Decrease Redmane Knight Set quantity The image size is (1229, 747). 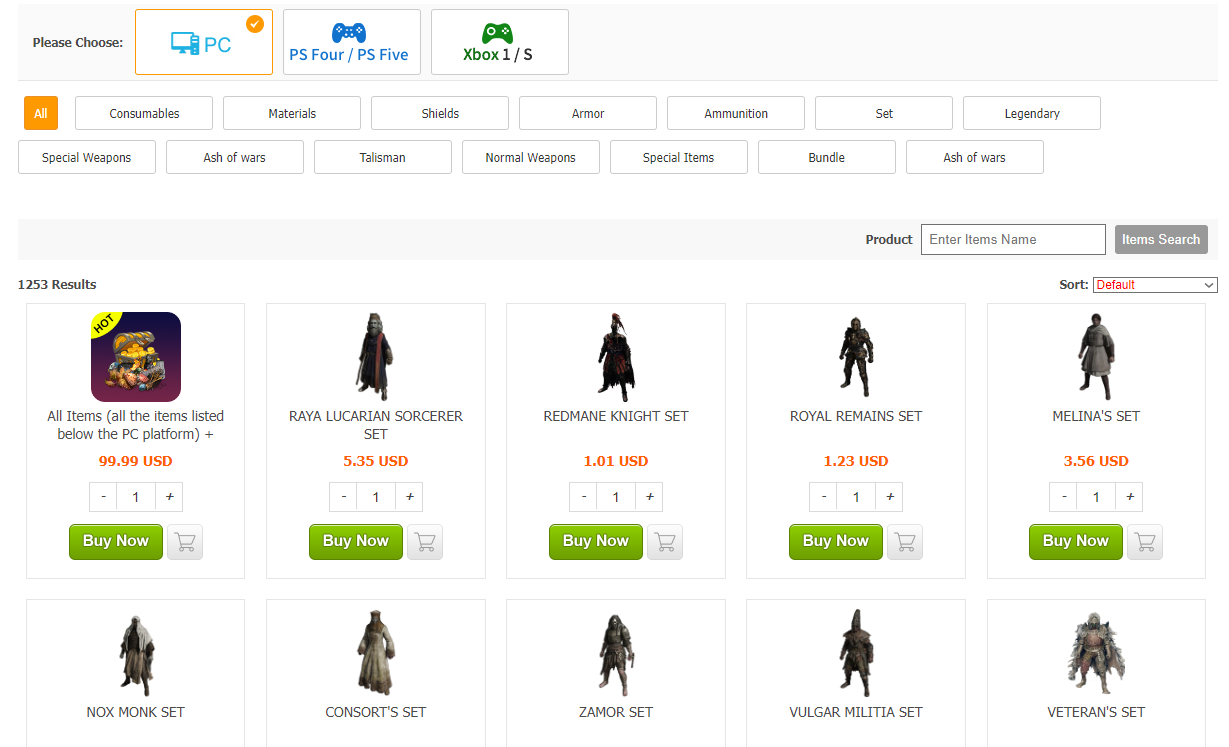(x=583, y=497)
